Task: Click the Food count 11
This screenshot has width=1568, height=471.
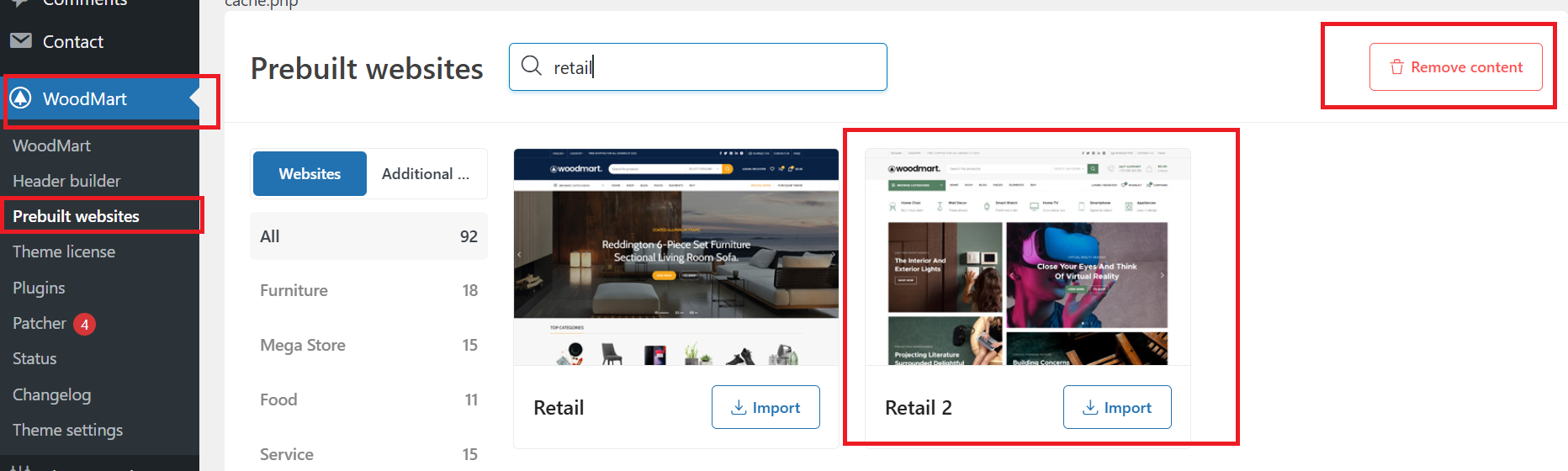Action: (x=471, y=400)
